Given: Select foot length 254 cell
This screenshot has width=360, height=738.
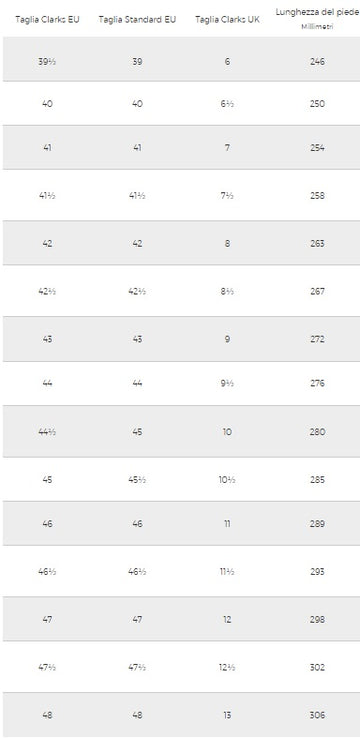Looking at the screenshot, I should pos(318,147).
